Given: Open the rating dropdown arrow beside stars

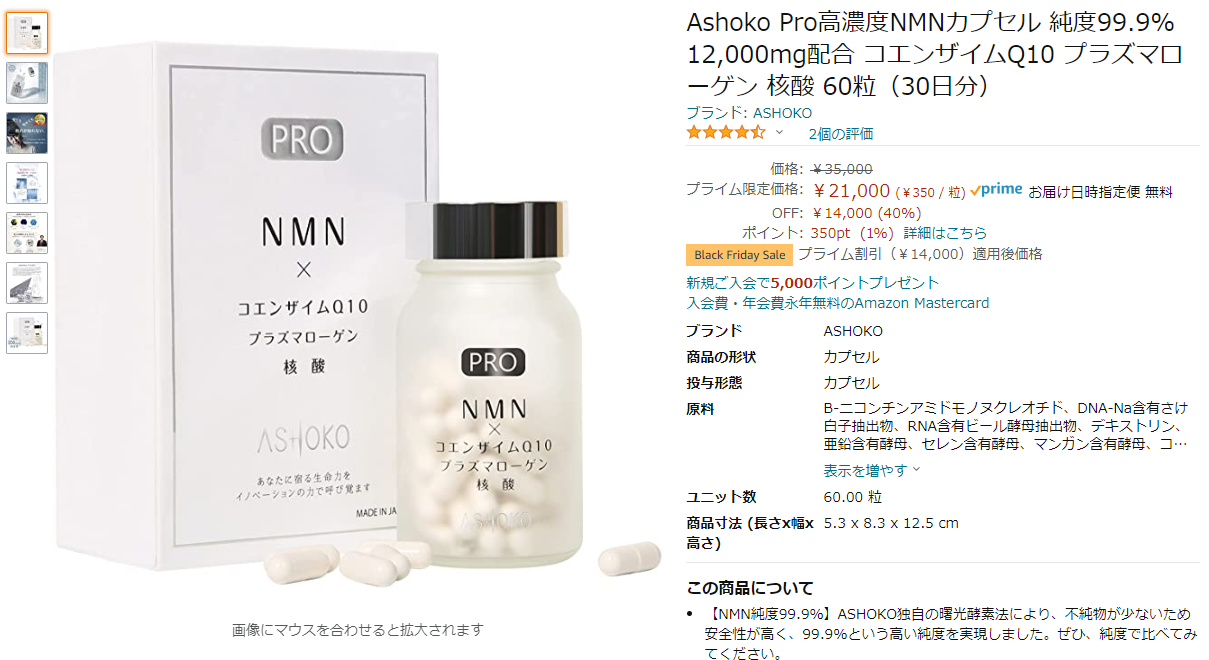Looking at the screenshot, I should pyautogui.click(x=780, y=133).
